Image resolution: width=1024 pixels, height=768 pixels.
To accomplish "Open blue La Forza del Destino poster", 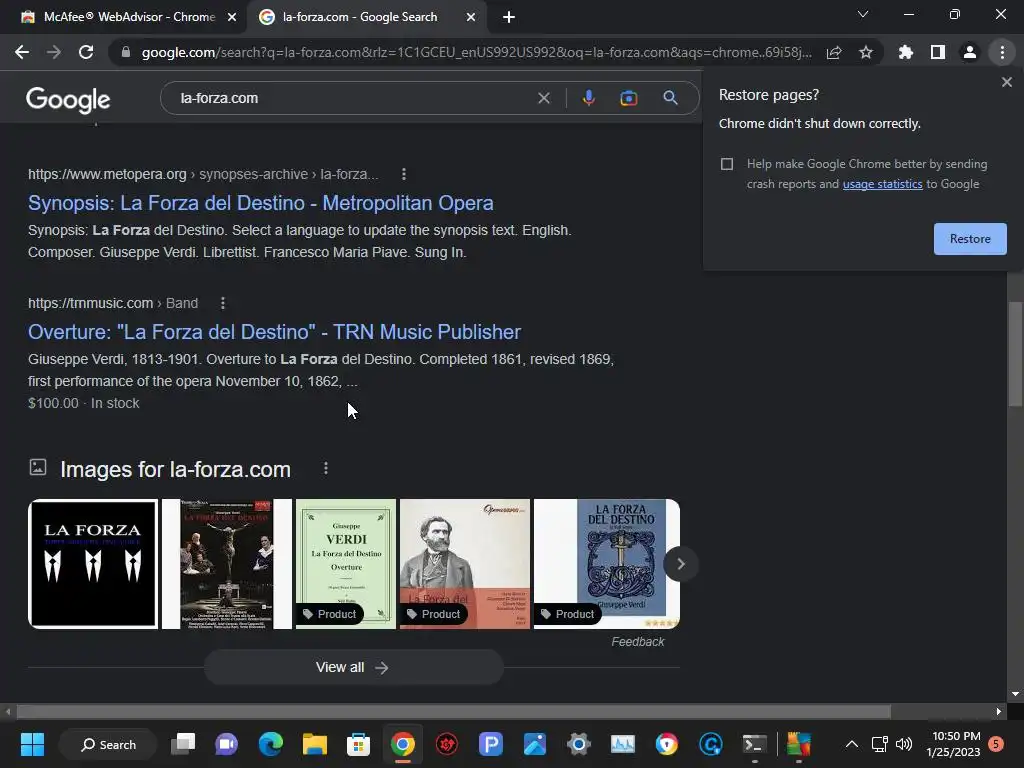I will pos(607,564).
